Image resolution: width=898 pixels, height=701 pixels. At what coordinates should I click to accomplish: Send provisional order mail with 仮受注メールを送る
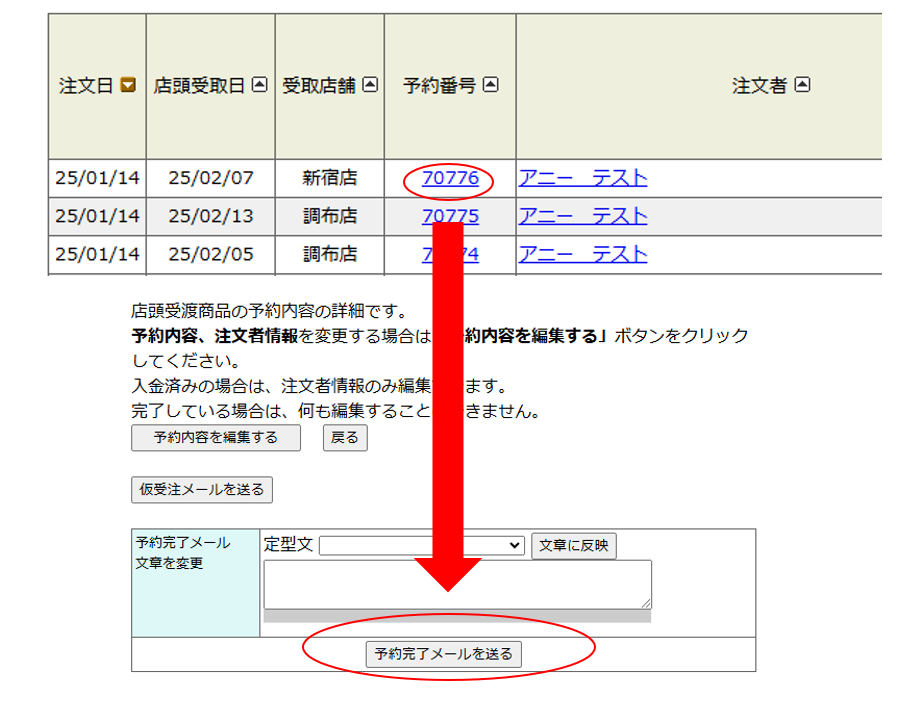[x=202, y=490]
